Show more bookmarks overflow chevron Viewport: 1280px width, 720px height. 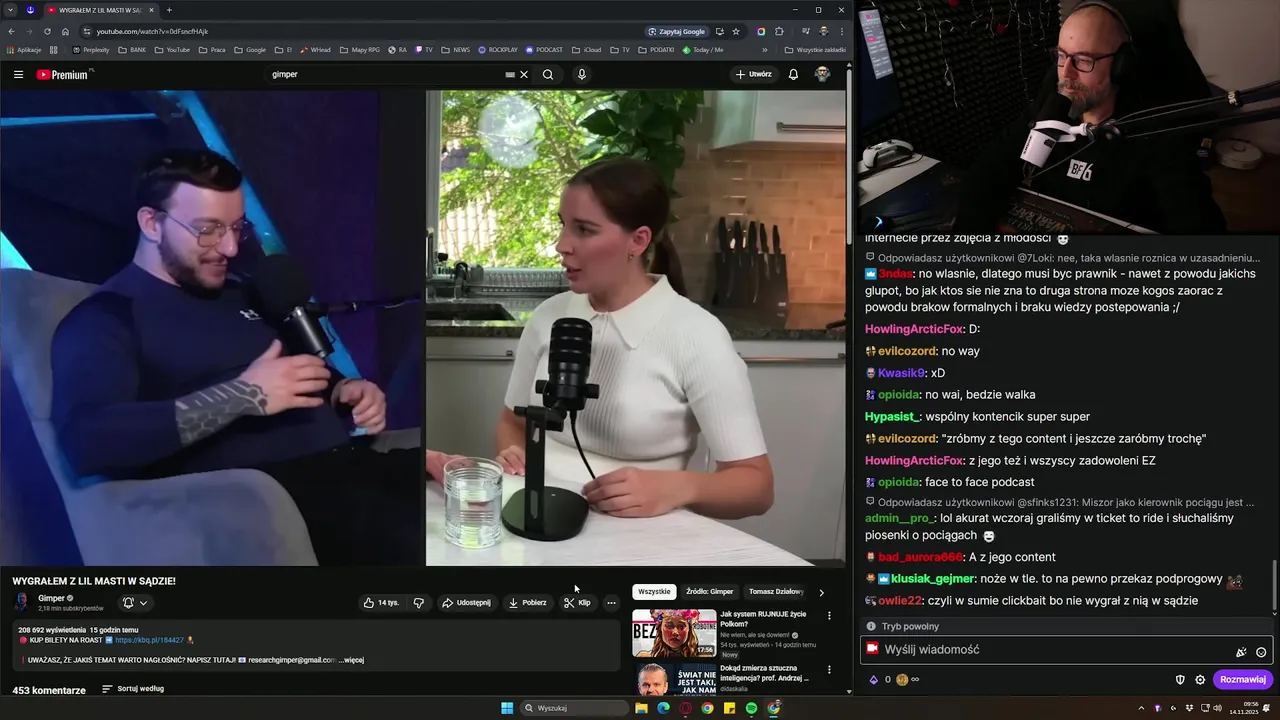tap(765, 49)
